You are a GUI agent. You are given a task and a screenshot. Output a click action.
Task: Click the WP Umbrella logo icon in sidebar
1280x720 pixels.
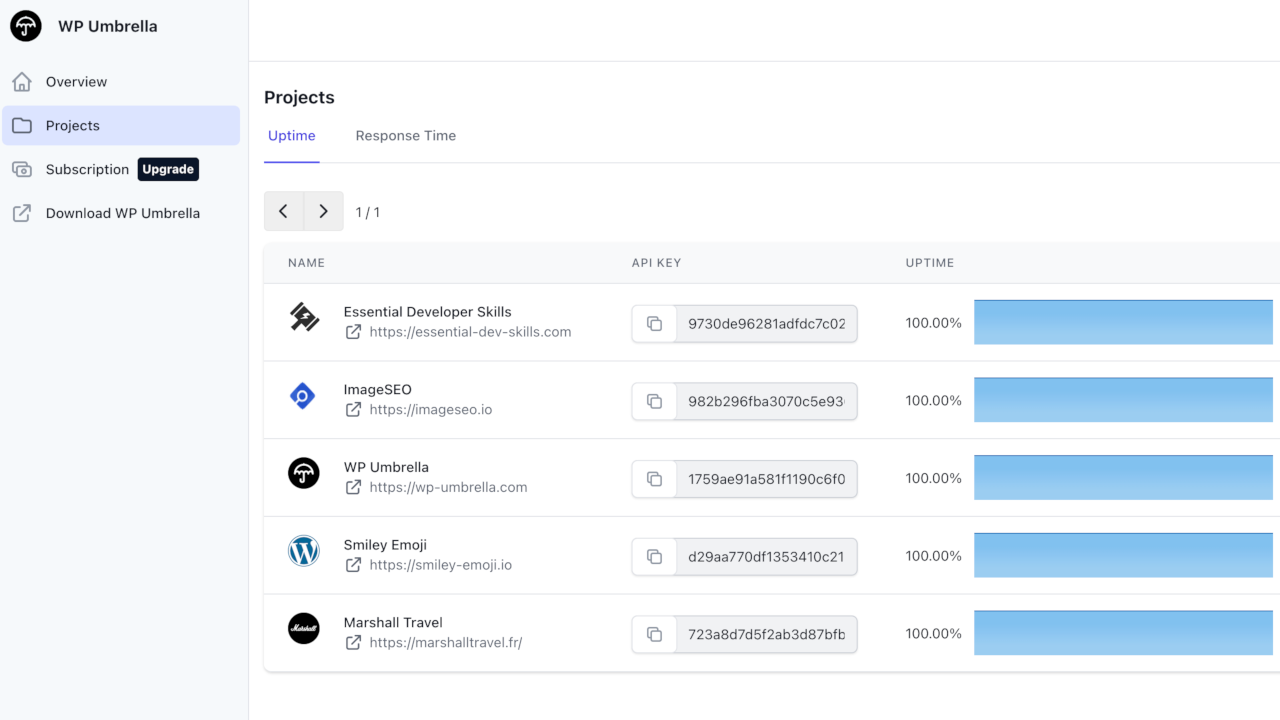[x=26, y=26]
